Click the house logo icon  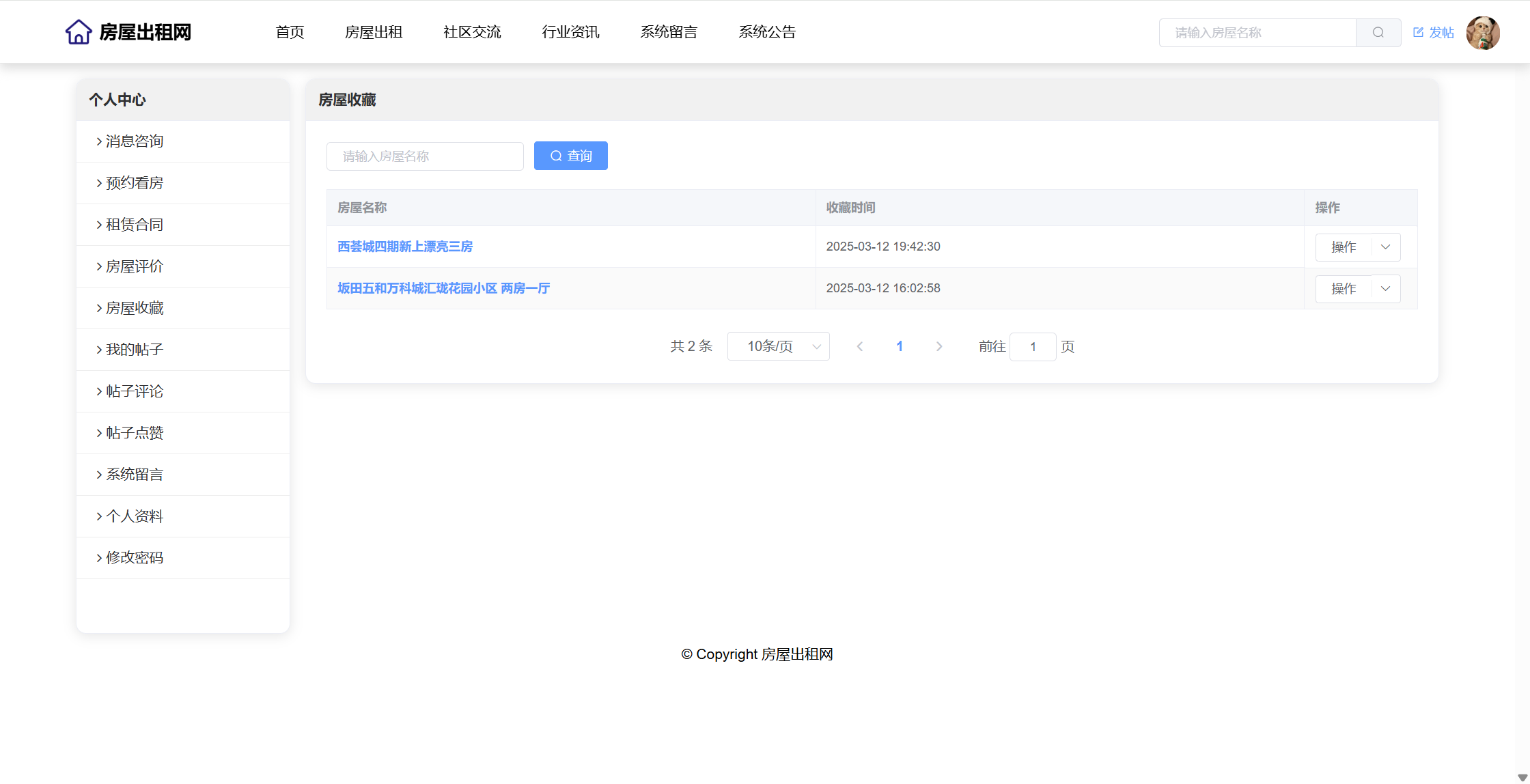tap(79, 32)
